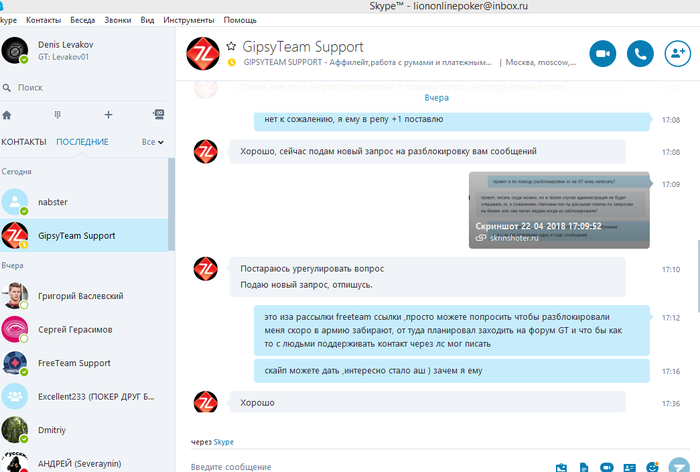Click the 17:12 timestamp
The image size is (700, 472).
[671, 318]
